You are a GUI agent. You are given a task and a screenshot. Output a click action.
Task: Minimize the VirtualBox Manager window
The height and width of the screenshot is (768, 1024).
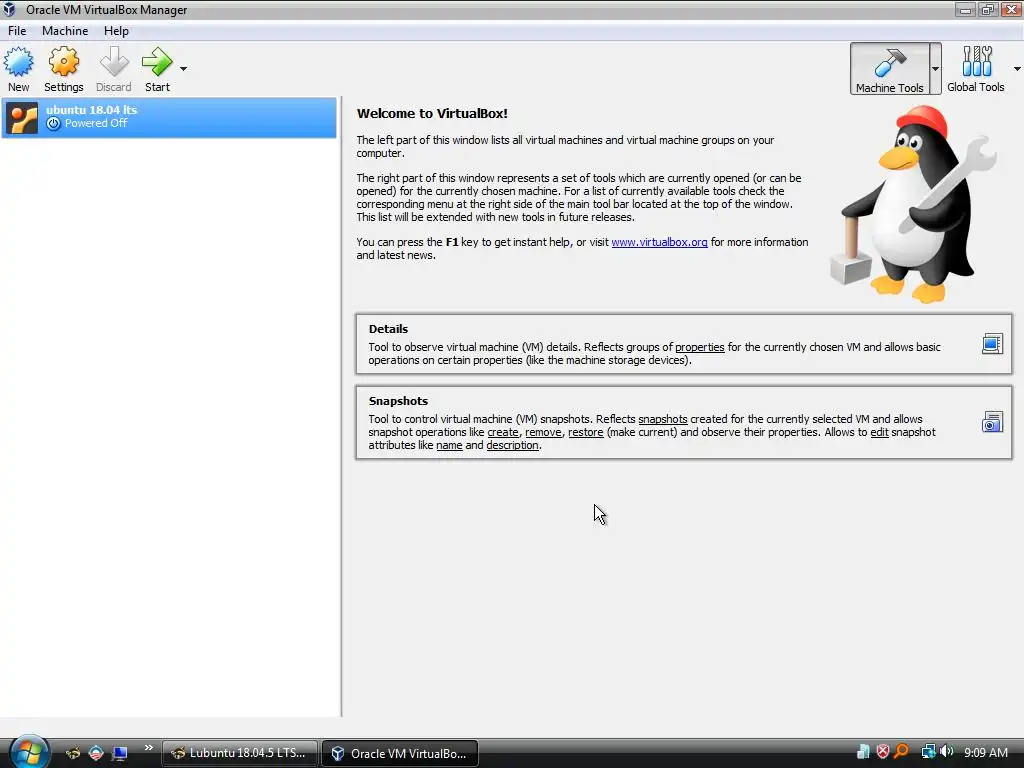coord(965,9)
